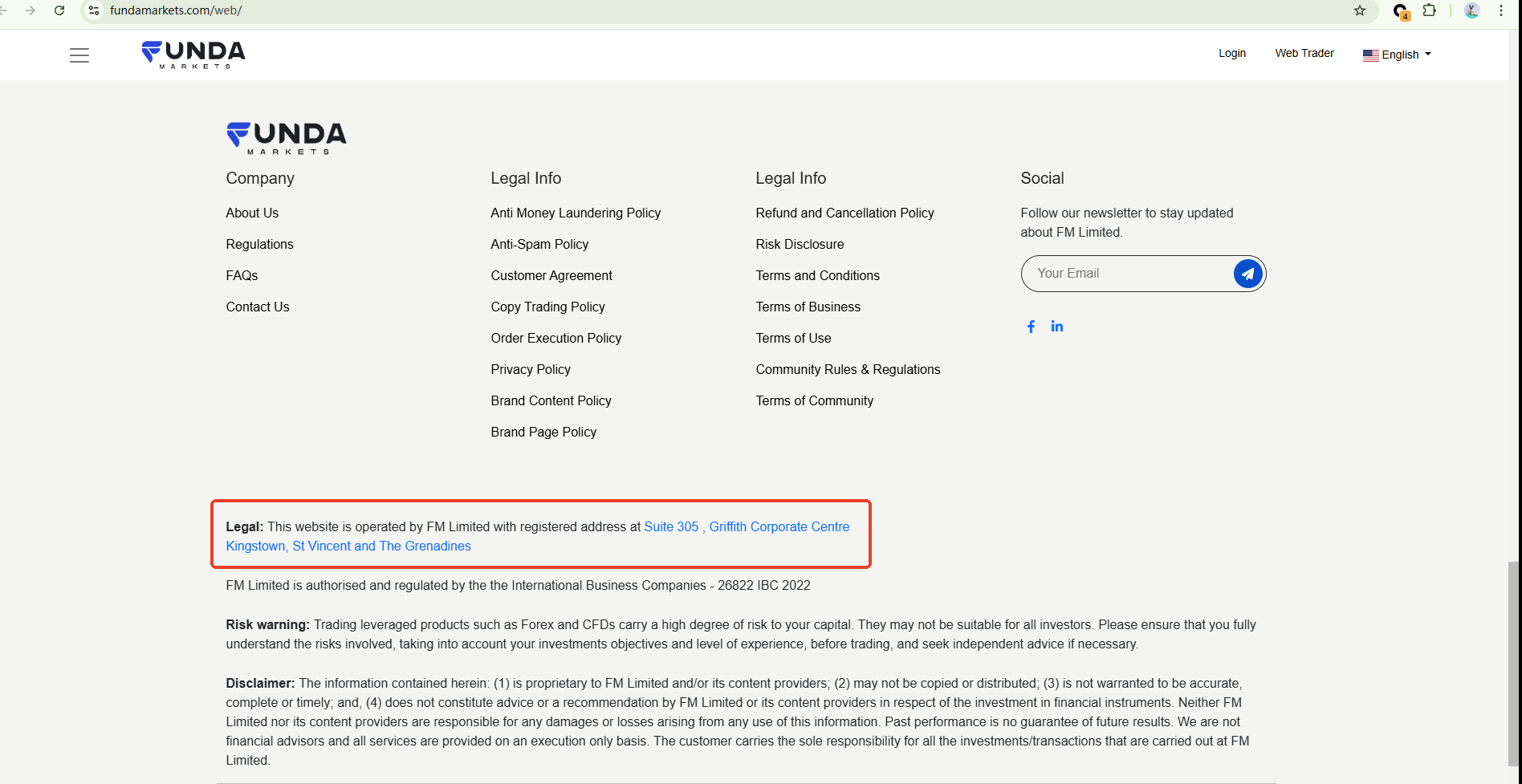View the Customer Agreement

(551, 275)
